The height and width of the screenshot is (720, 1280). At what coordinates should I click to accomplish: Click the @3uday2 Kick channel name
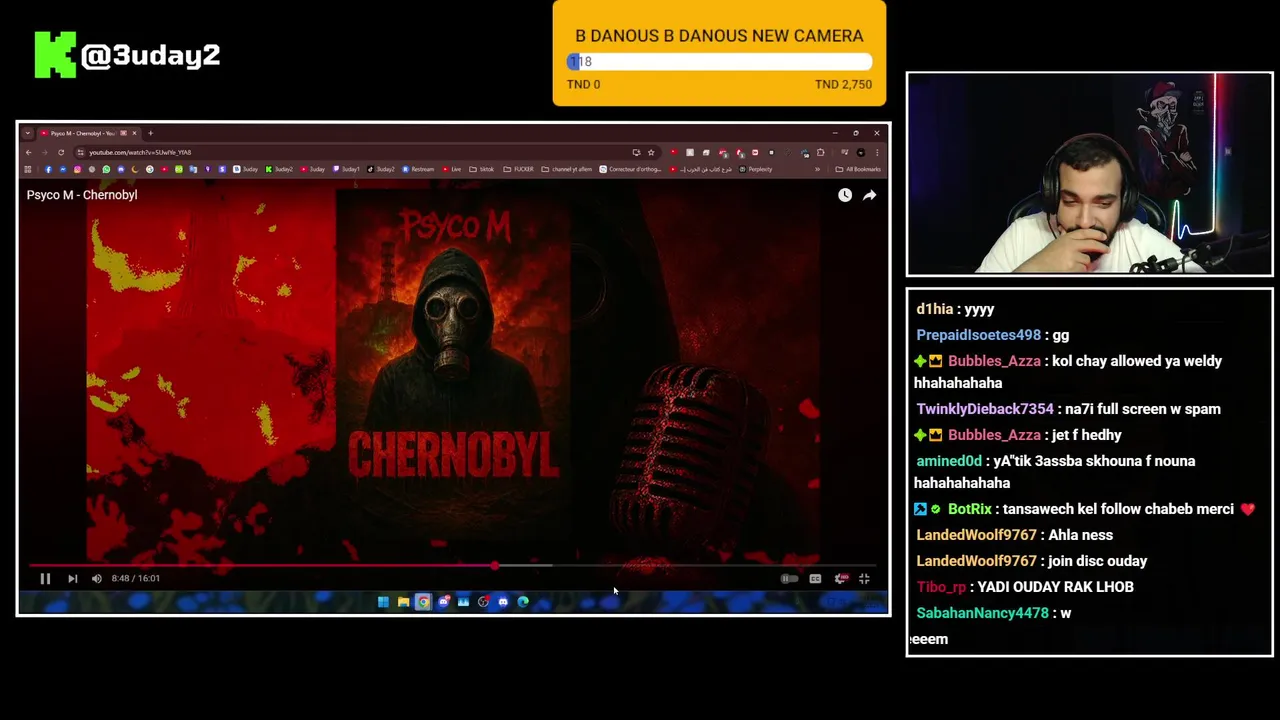coord(150,55)
